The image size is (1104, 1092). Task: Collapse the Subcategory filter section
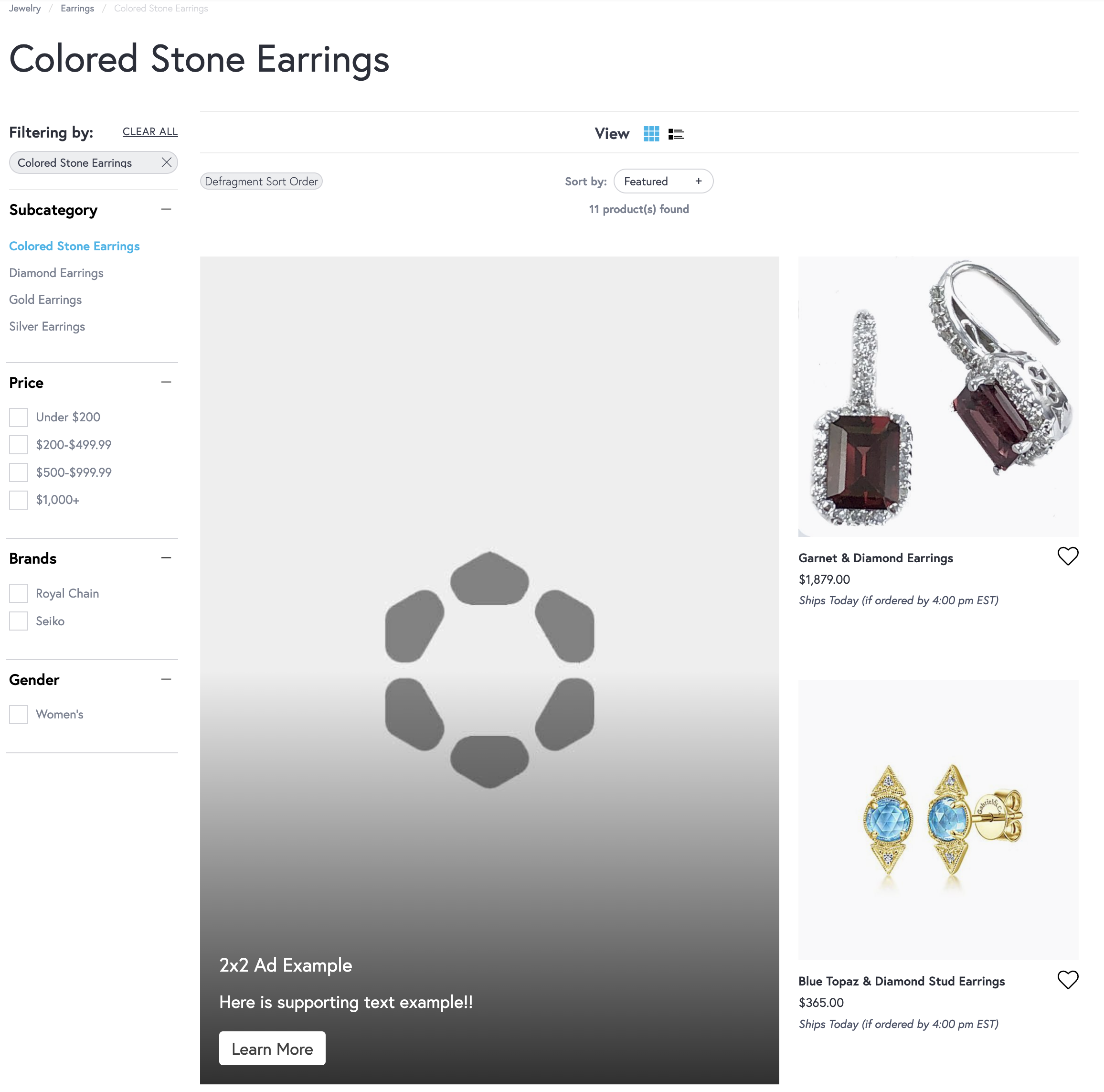click(x=166, y=209)
